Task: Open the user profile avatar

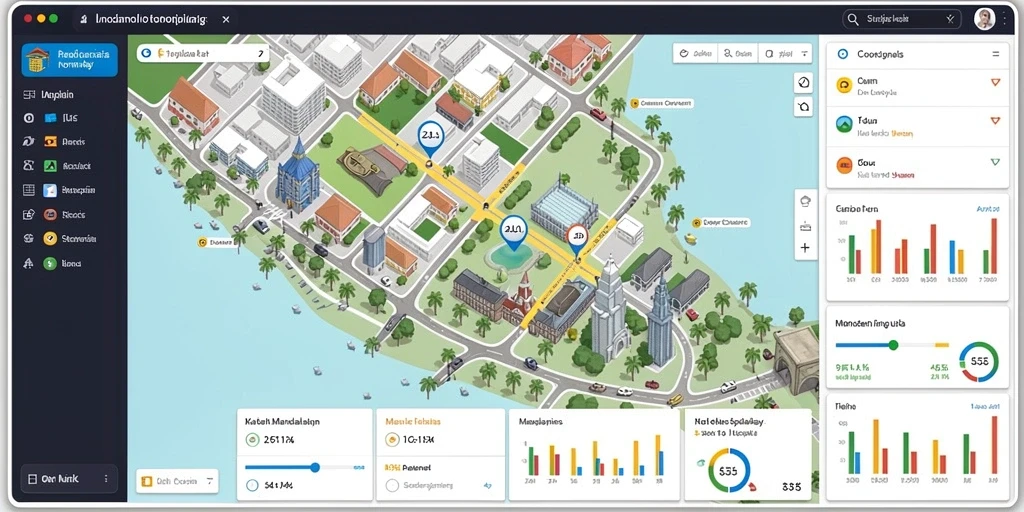Action: (x=984, y=19)
